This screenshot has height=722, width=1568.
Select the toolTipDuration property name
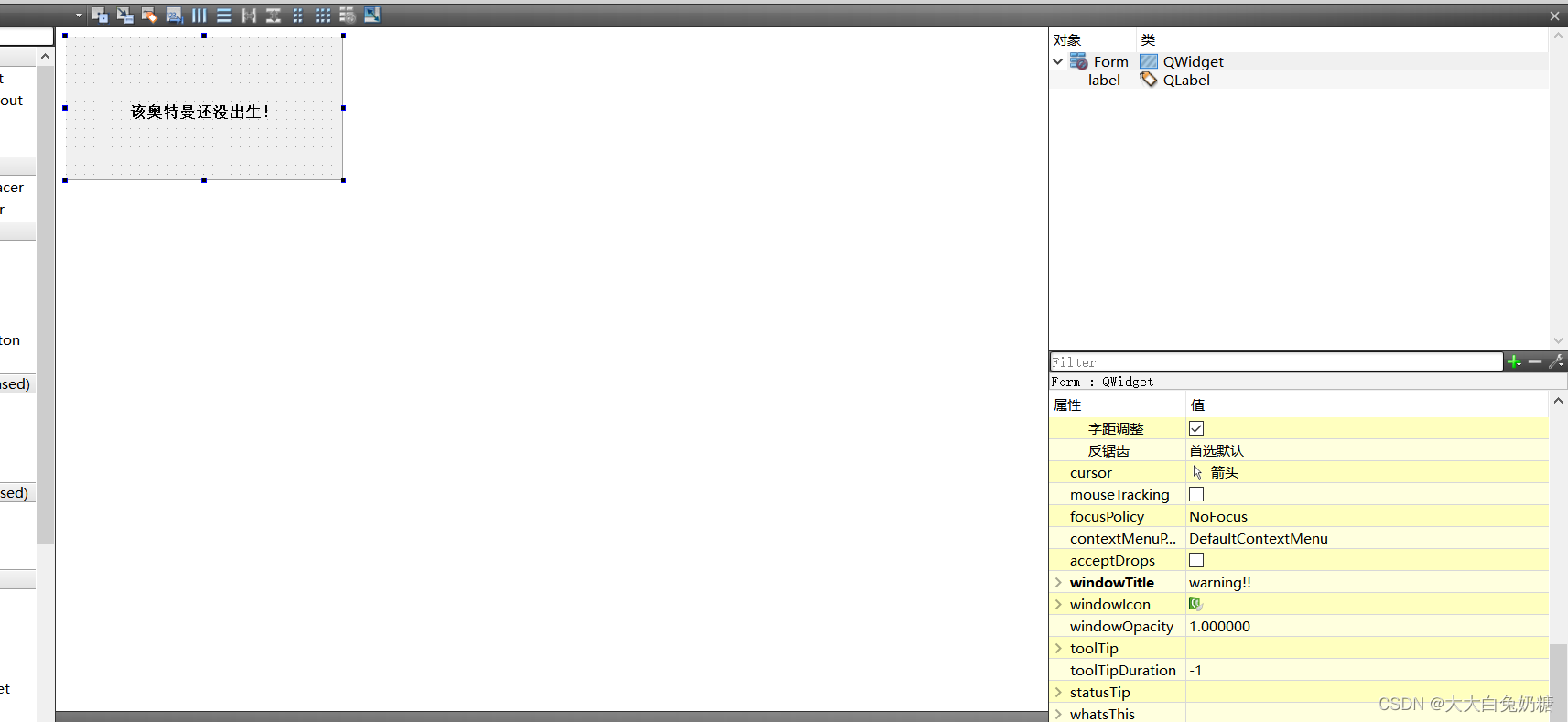point(1123,670)
